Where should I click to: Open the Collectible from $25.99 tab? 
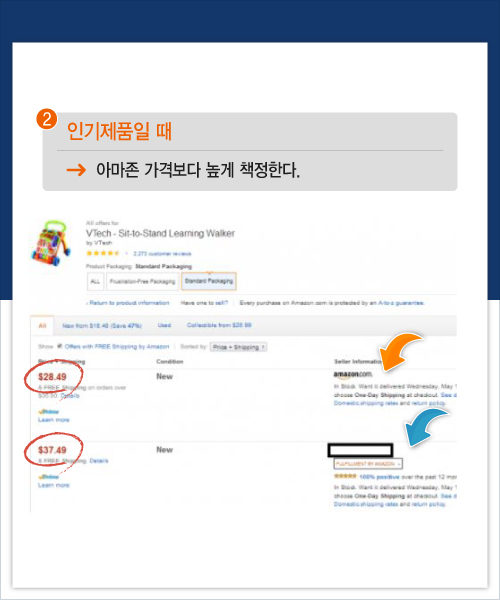[x=219, y=325]
